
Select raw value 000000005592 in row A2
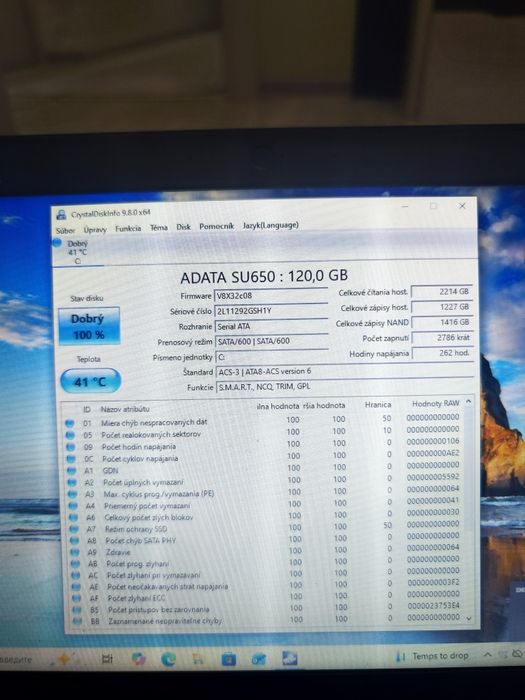(433, 477)
